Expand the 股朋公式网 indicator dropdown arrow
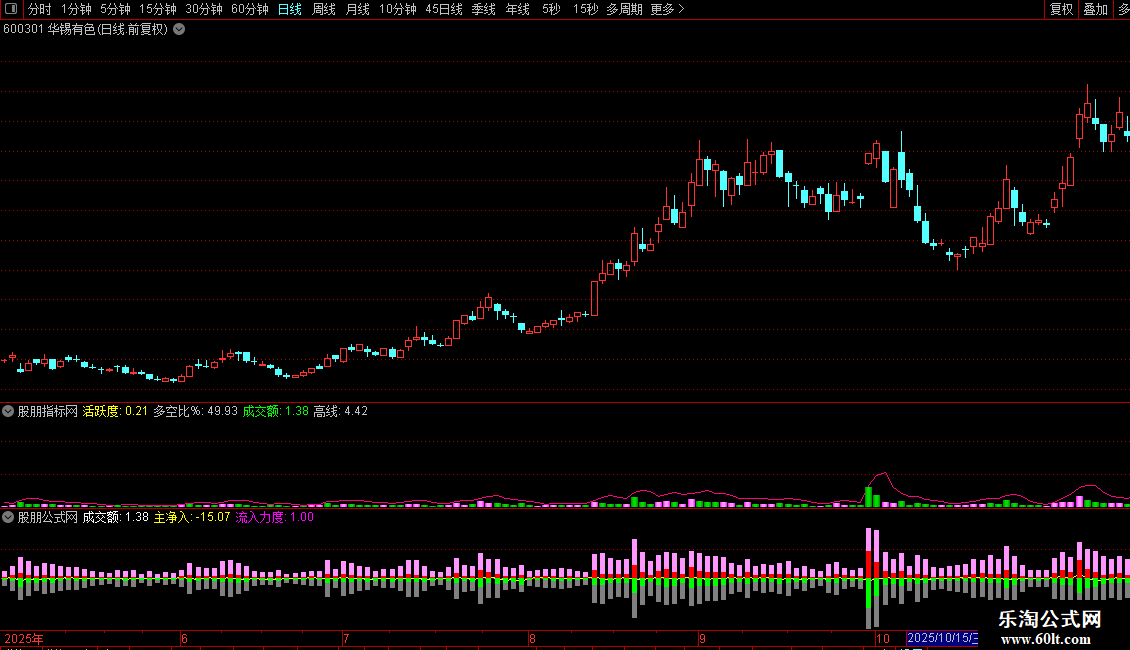 click(x=8, y=517)
